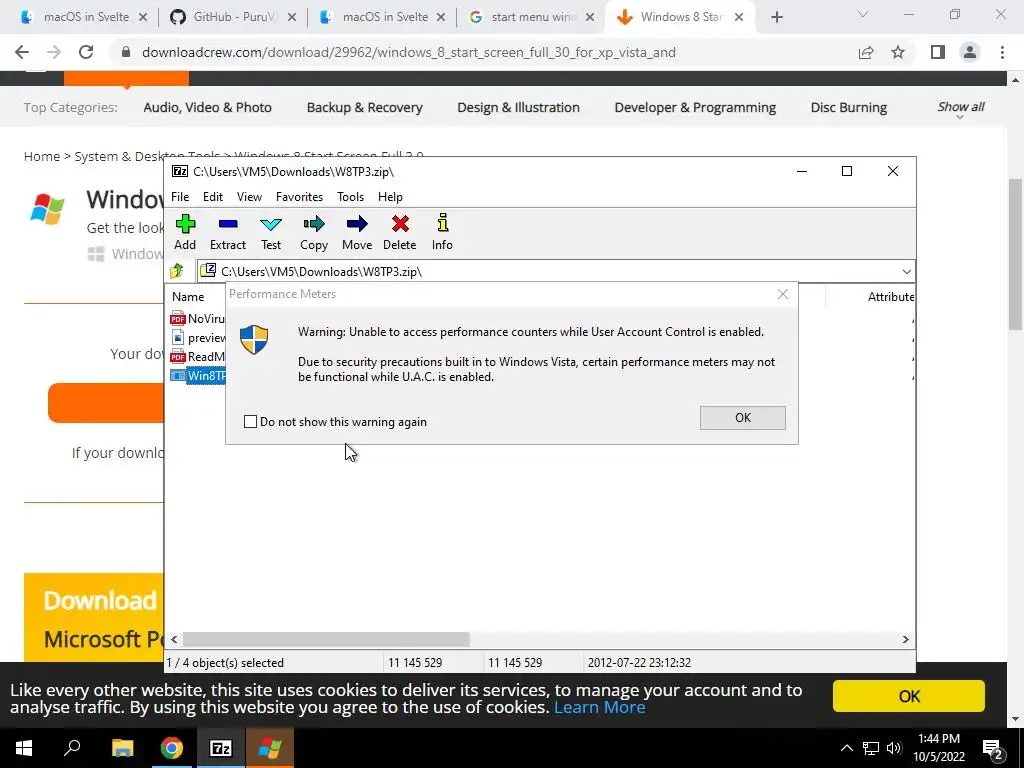Check 'Do not show this warning again'

click(250, 422)
